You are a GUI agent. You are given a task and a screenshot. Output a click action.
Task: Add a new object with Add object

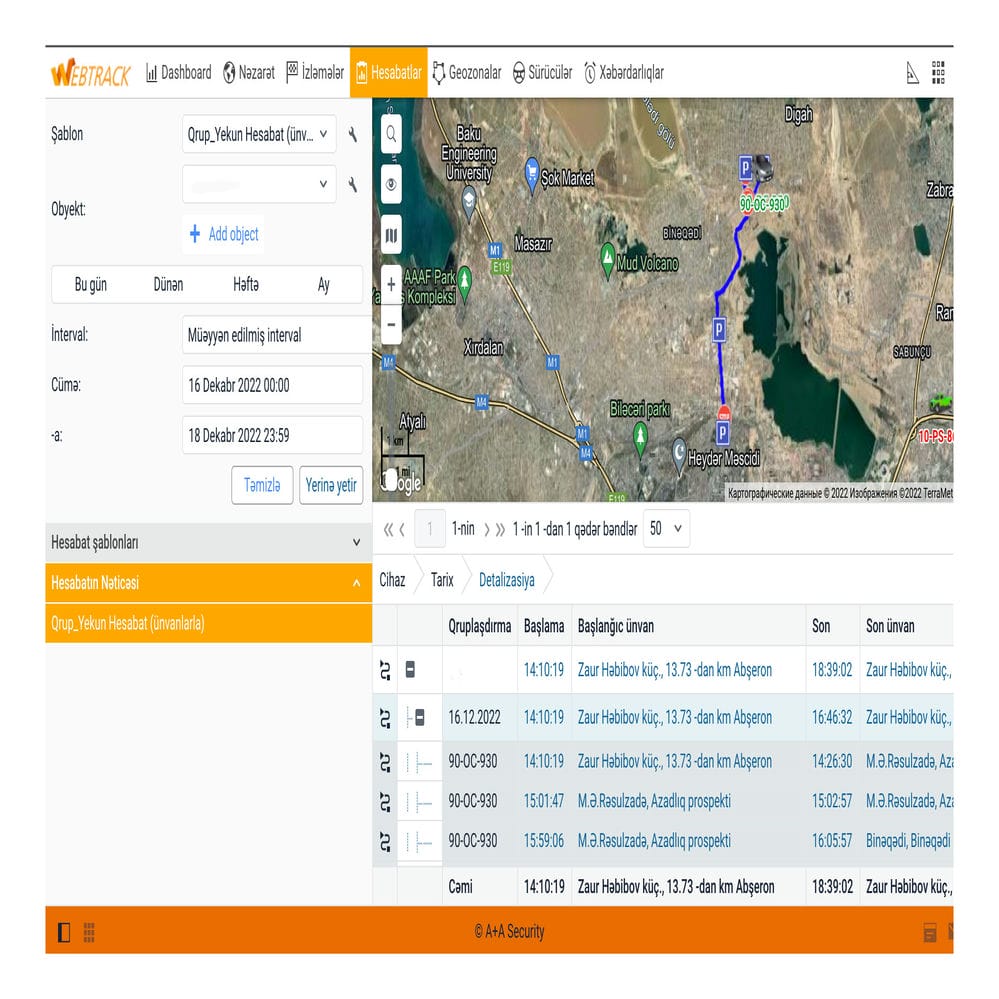(x=223, y=234)
